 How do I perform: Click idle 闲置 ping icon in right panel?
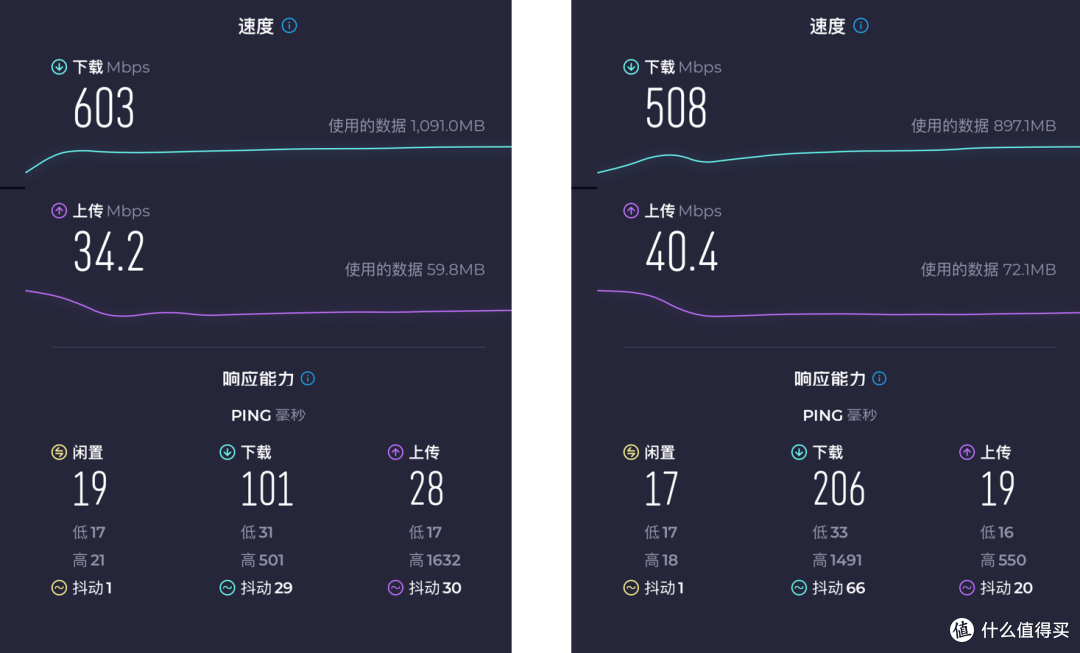631,452
